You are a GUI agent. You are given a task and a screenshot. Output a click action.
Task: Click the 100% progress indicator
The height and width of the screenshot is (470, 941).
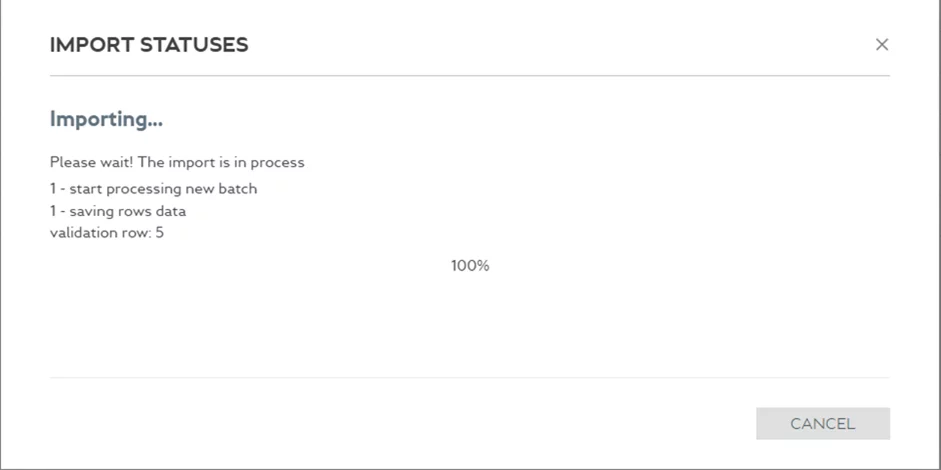coord(470,266)
